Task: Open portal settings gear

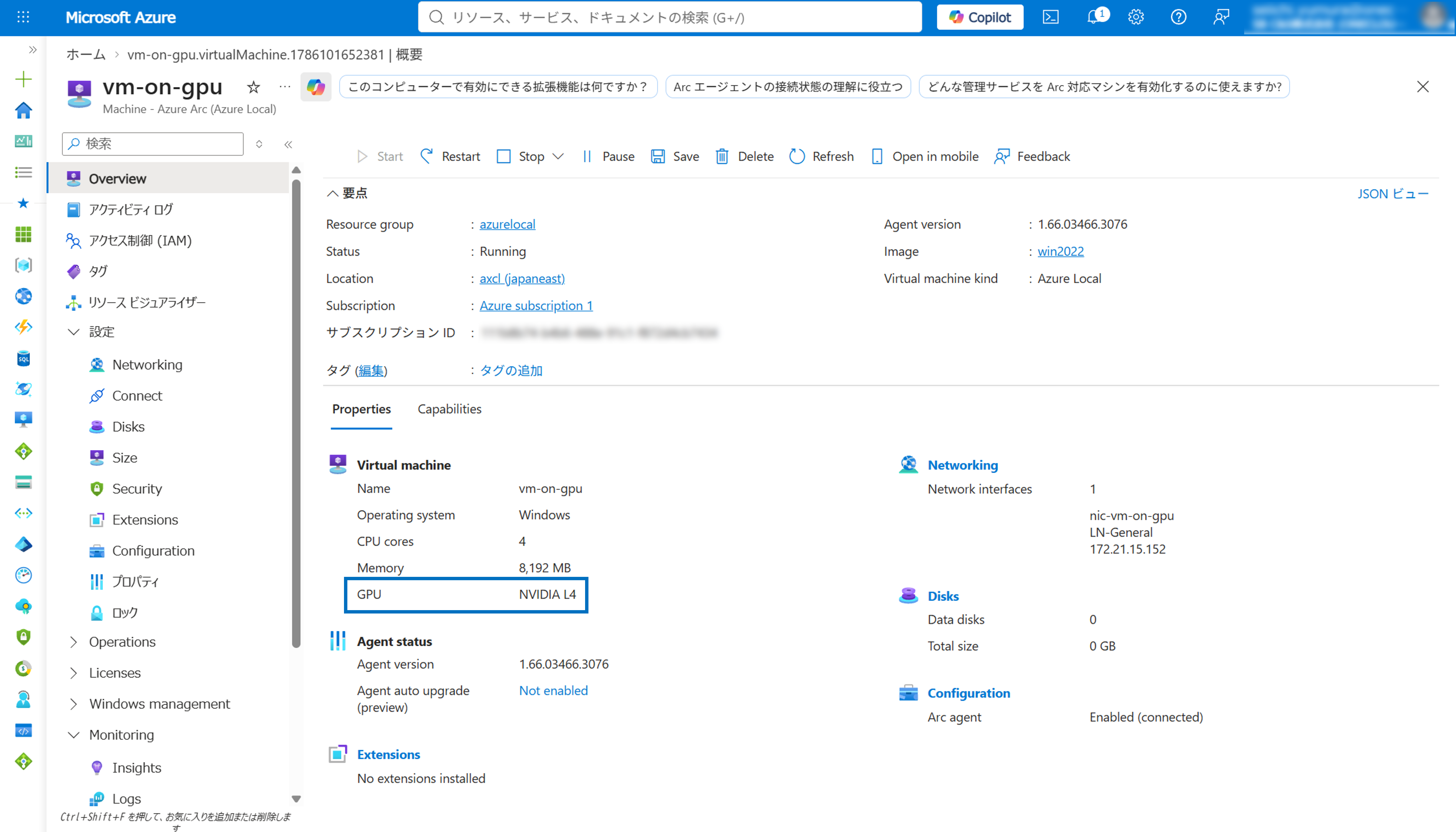Action: pos(1136,17)
